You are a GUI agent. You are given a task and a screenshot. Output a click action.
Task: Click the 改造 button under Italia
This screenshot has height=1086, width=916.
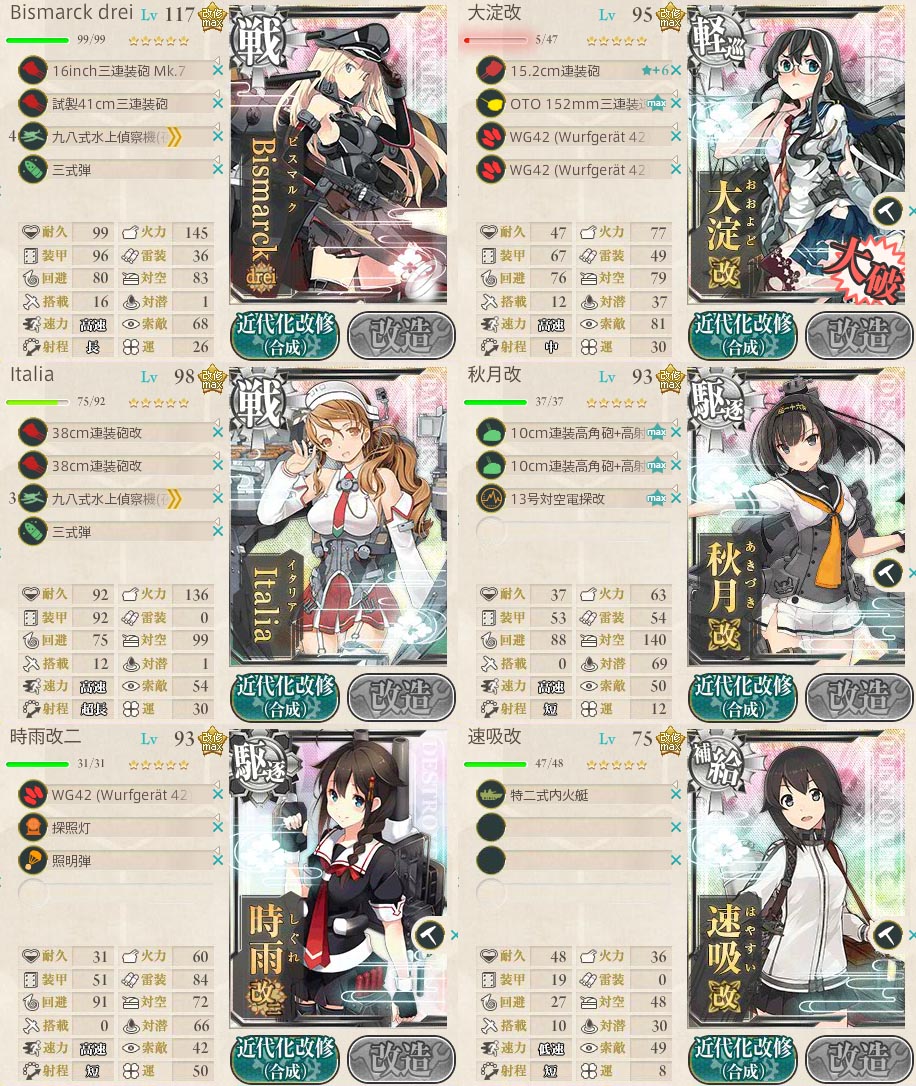click(x=402, y=697)
